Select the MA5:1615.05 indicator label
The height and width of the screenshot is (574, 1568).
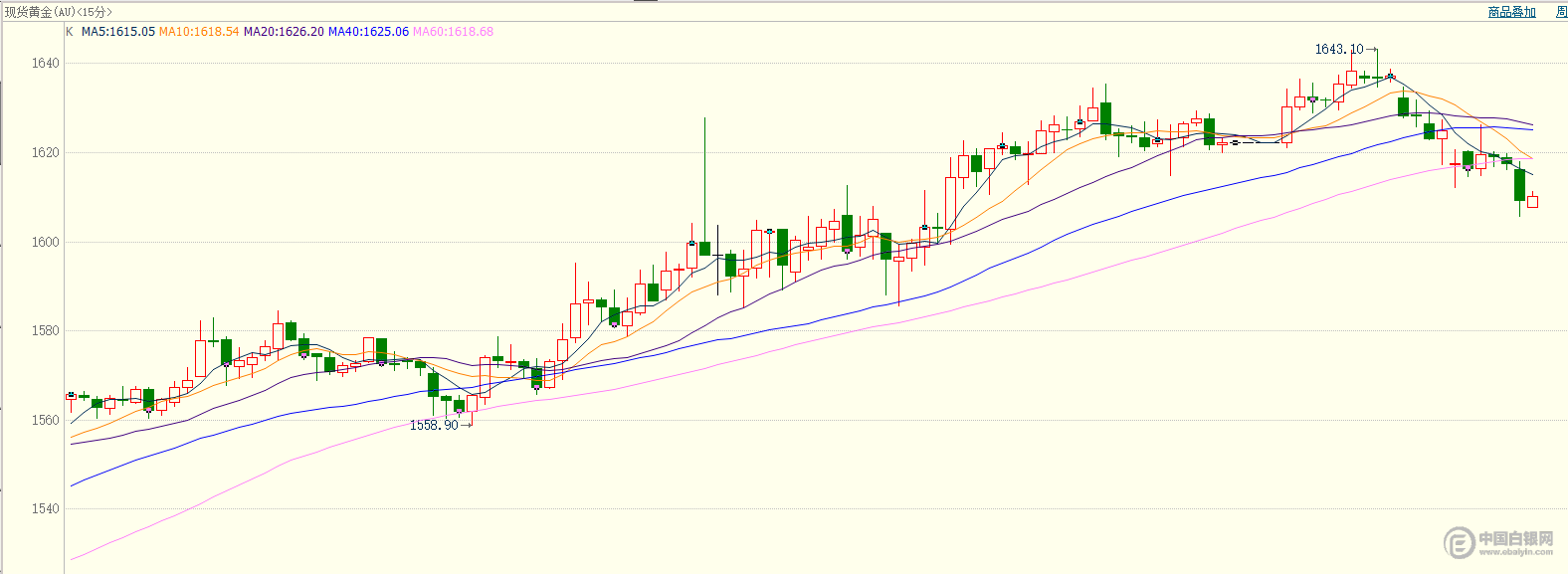coord(118,32)
